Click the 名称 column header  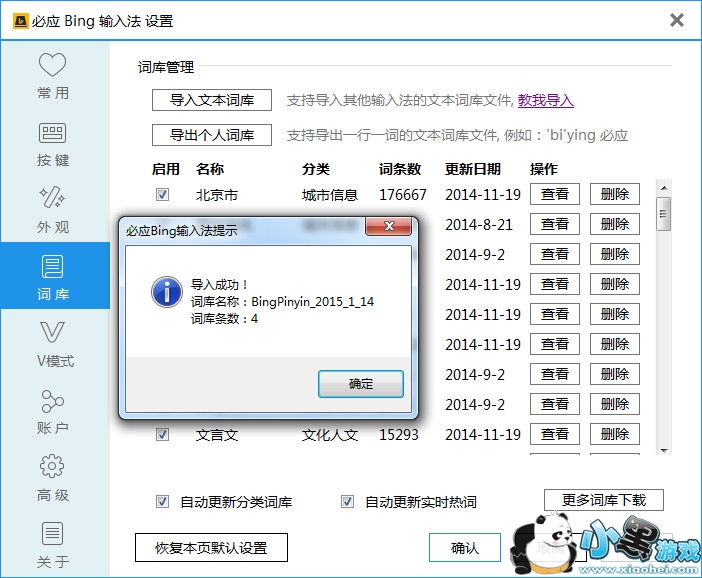click(210, 169)
